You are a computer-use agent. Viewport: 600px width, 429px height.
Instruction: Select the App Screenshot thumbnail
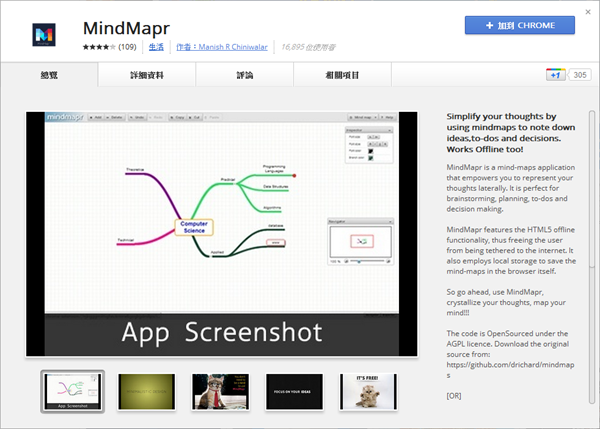73,391
